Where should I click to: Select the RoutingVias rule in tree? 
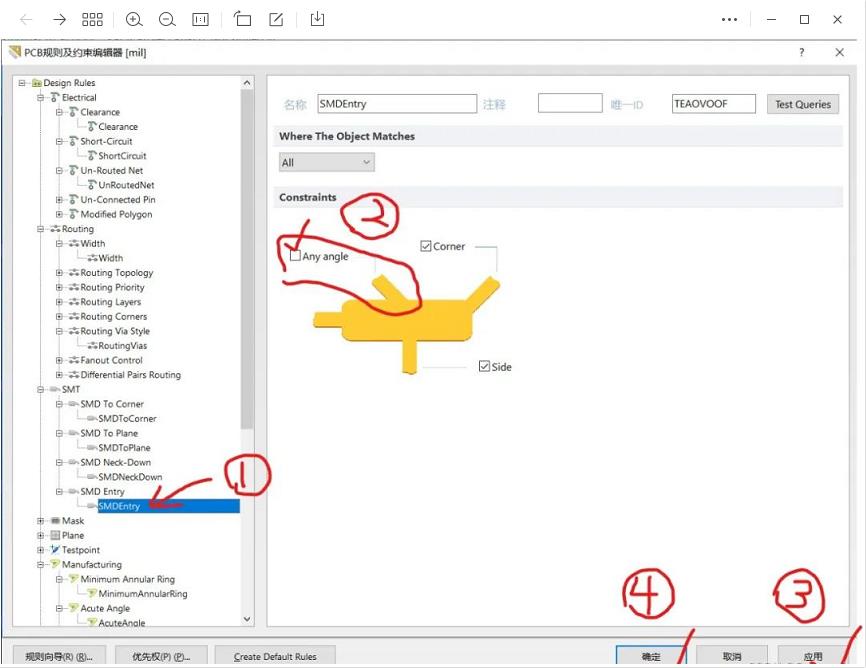[122, 346]
